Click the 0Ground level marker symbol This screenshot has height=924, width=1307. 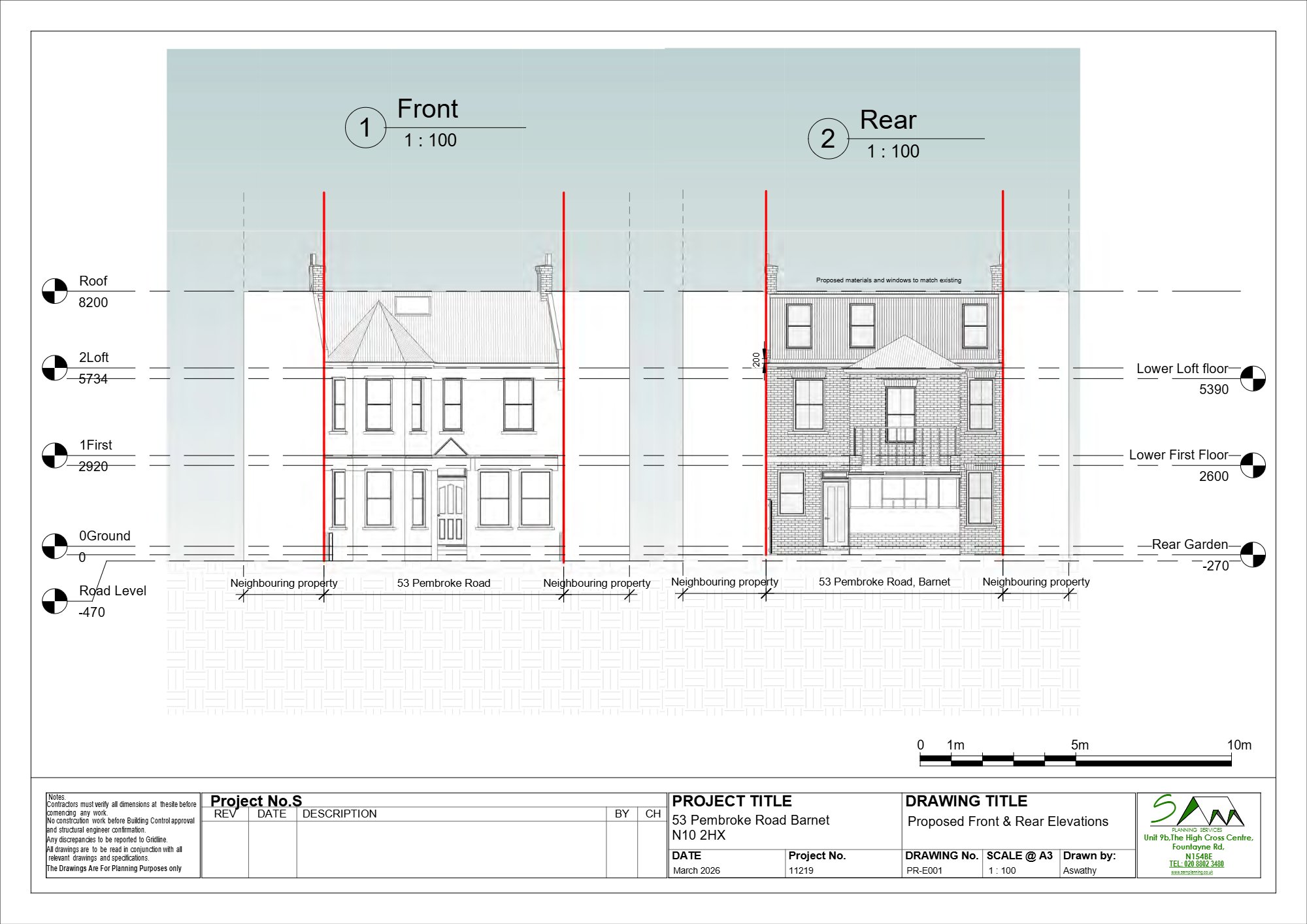click(55, 546)
